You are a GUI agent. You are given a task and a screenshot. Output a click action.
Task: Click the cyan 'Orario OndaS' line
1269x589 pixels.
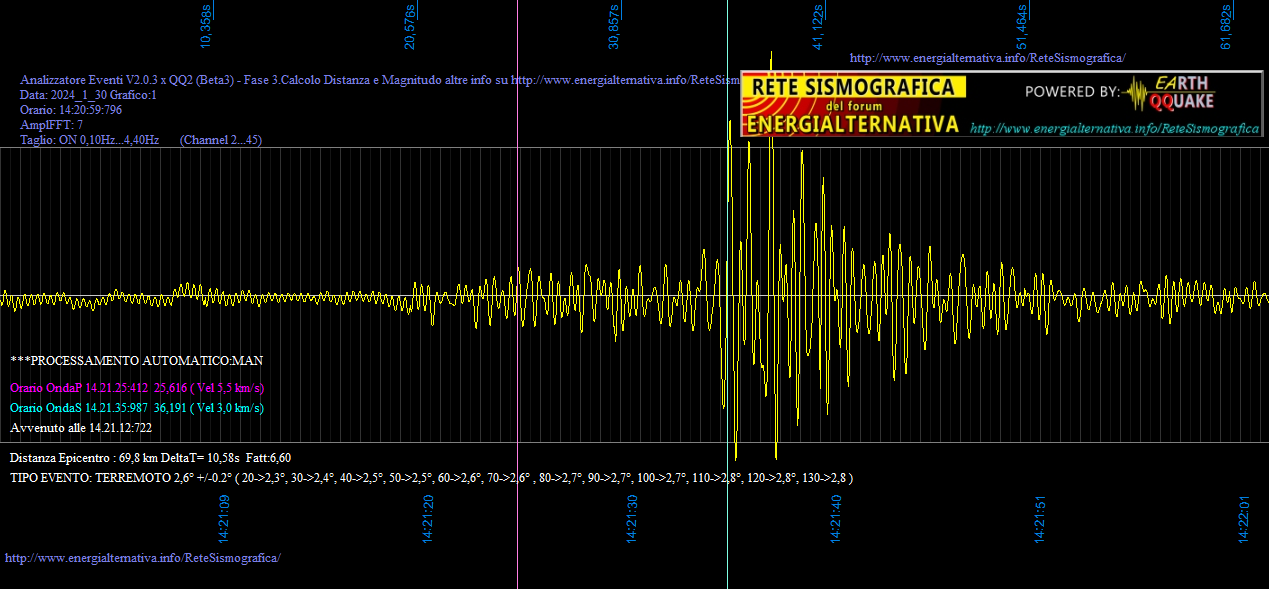(137, 408)
